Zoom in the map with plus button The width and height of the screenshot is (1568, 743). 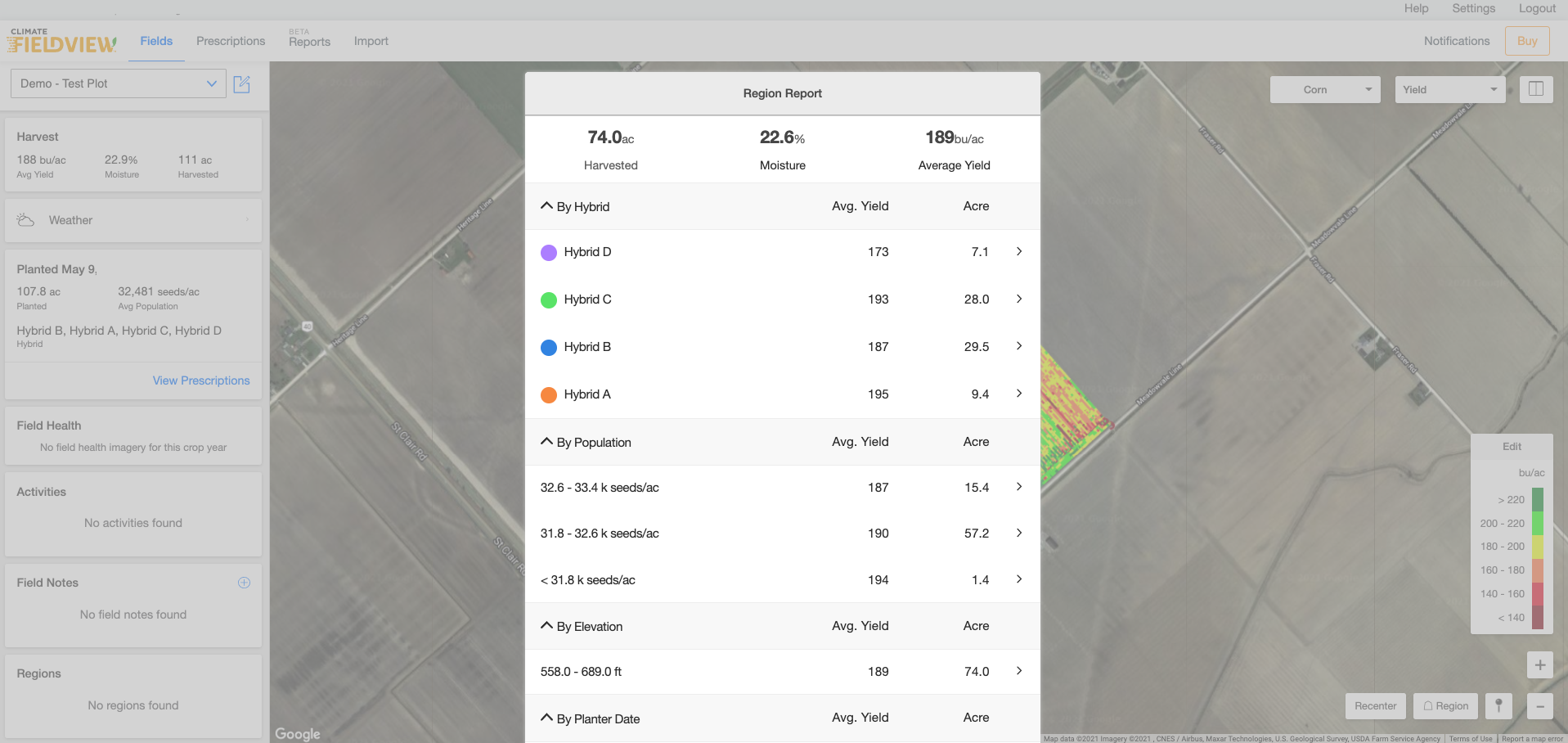point(1540,664)
